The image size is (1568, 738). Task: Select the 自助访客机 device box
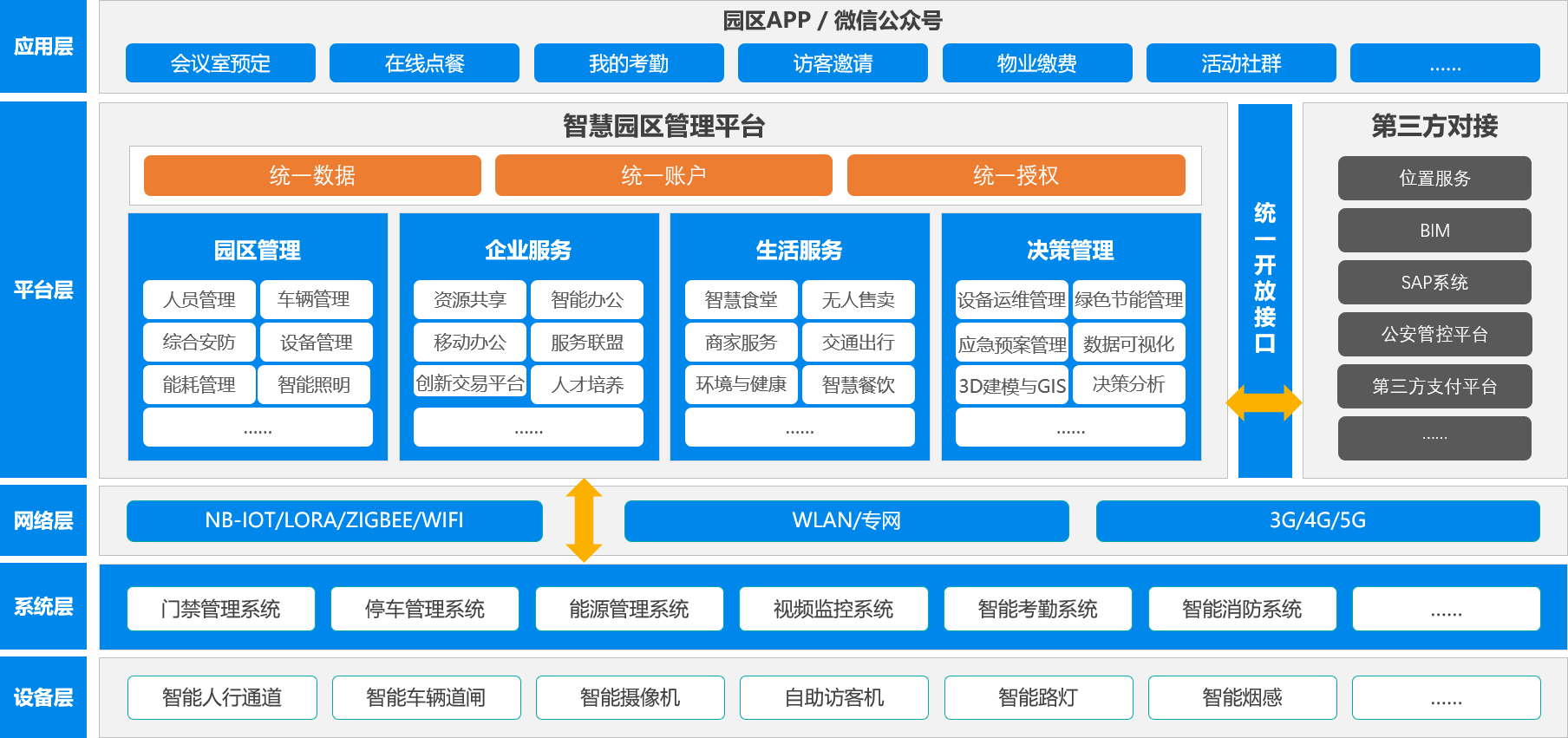pos(834,697)
